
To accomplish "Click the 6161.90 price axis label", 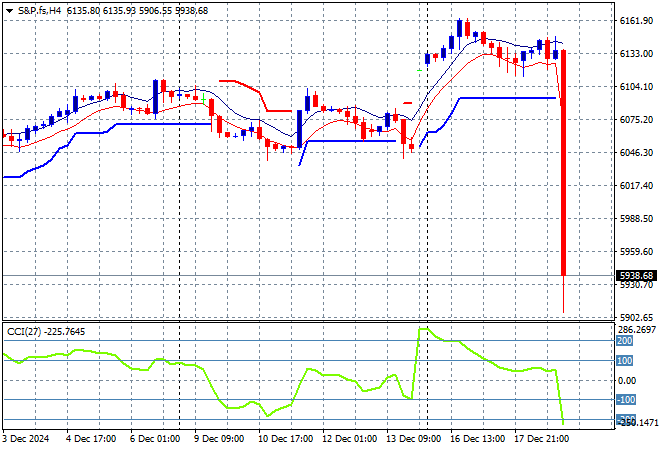I will (x=636, y=21).
